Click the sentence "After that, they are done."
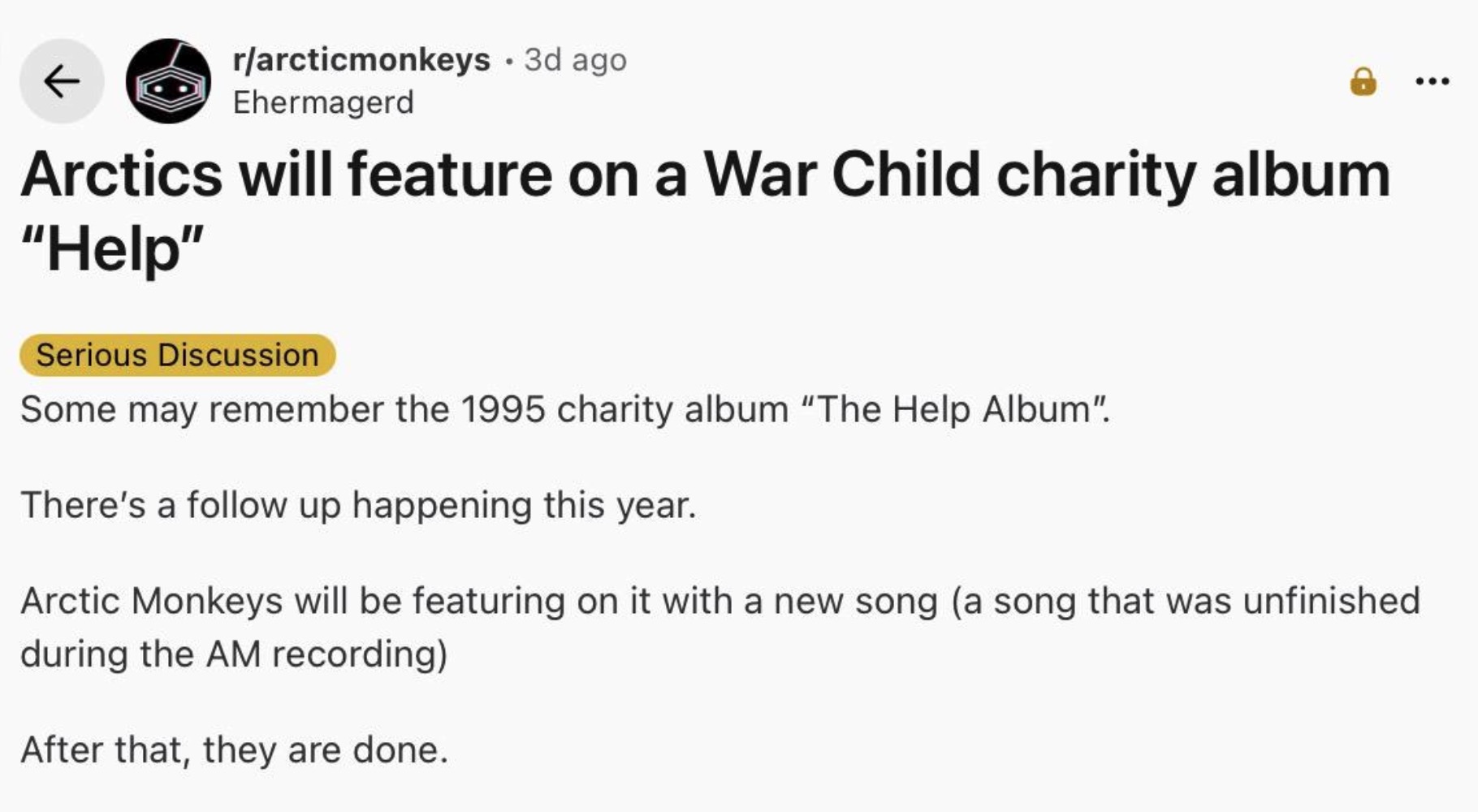 (x=234, y=749)
